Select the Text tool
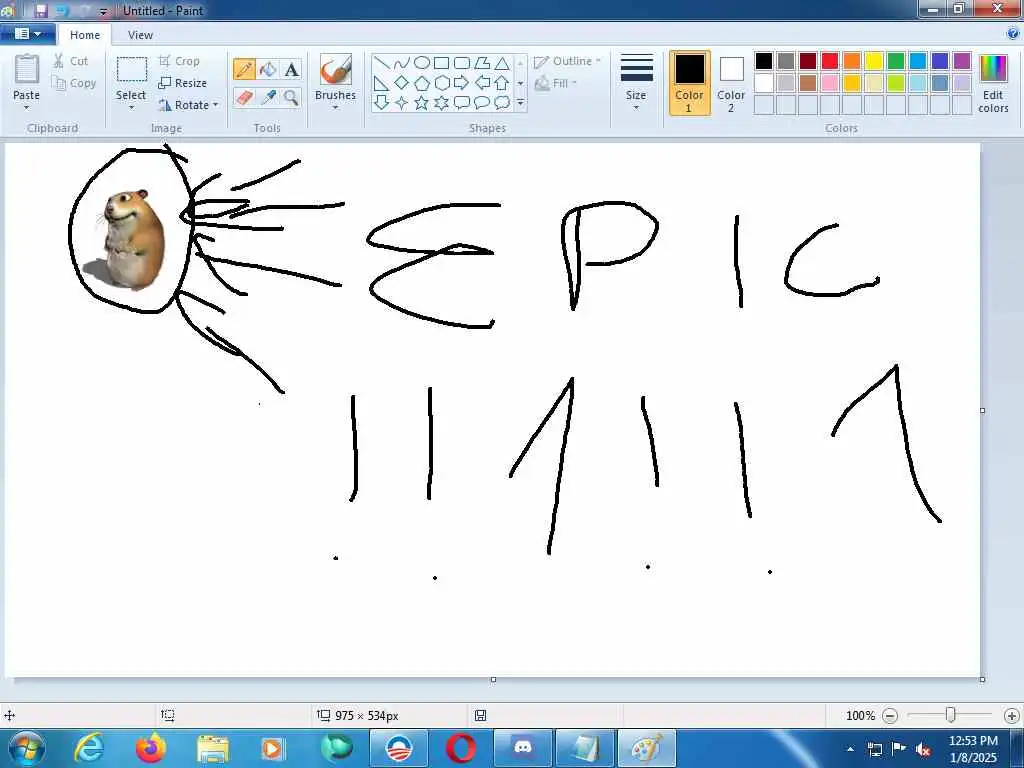 point(291,69)
